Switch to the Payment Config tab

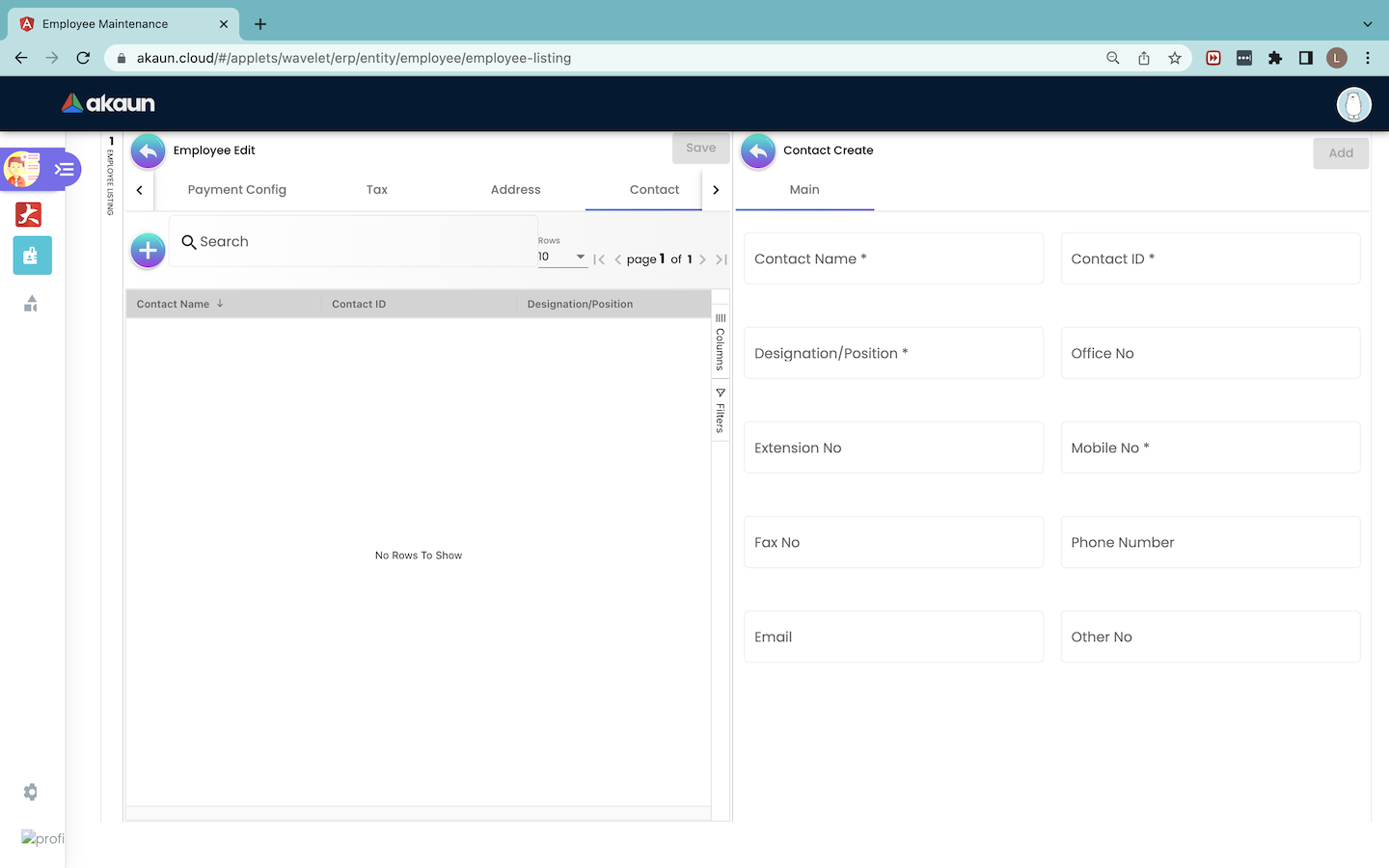click(236, 190)
